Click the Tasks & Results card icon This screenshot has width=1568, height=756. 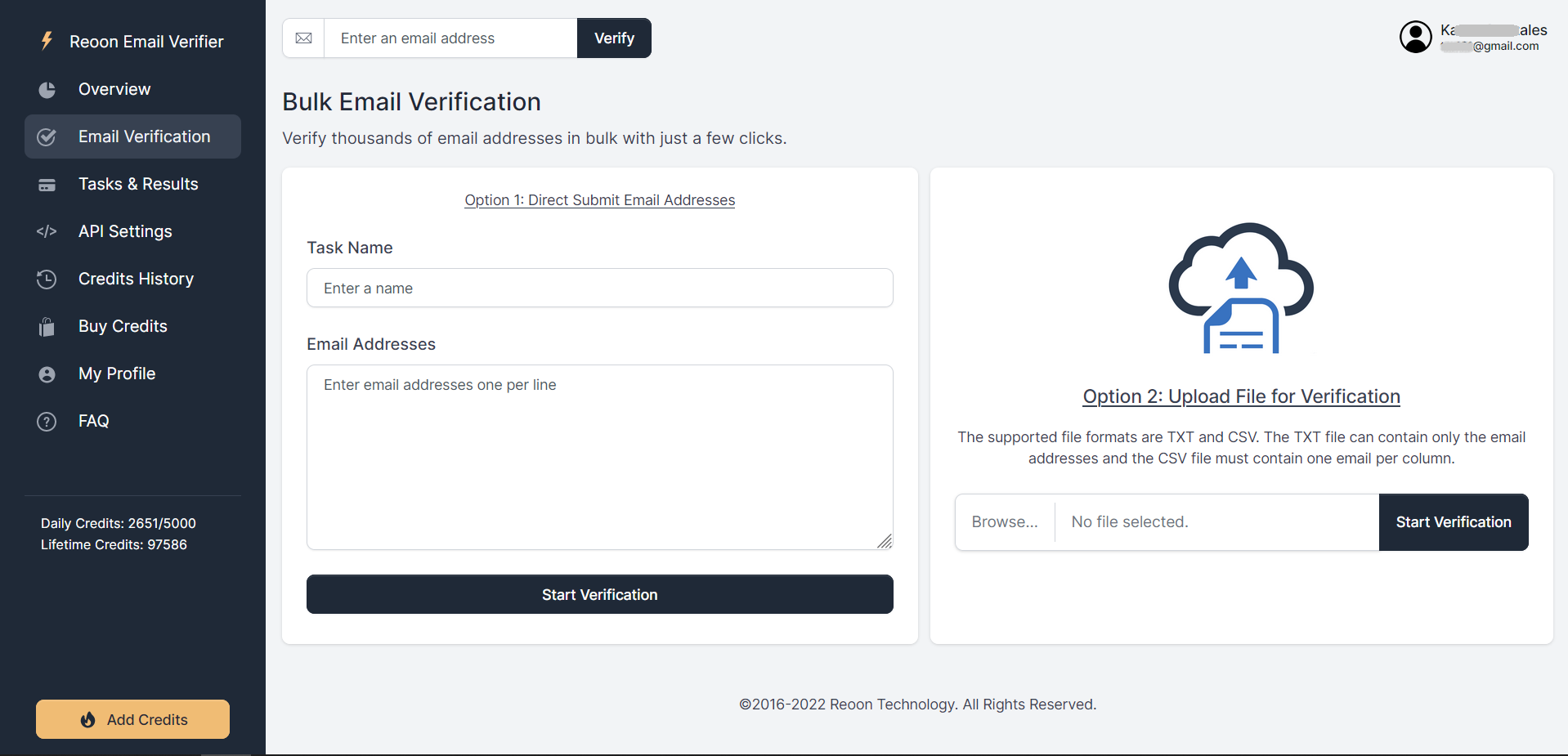tap(47, 185)
